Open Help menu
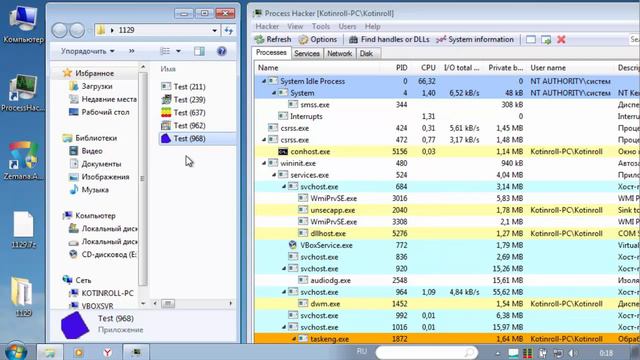This screenshot has height=360, width=640. tap(373, 27)
